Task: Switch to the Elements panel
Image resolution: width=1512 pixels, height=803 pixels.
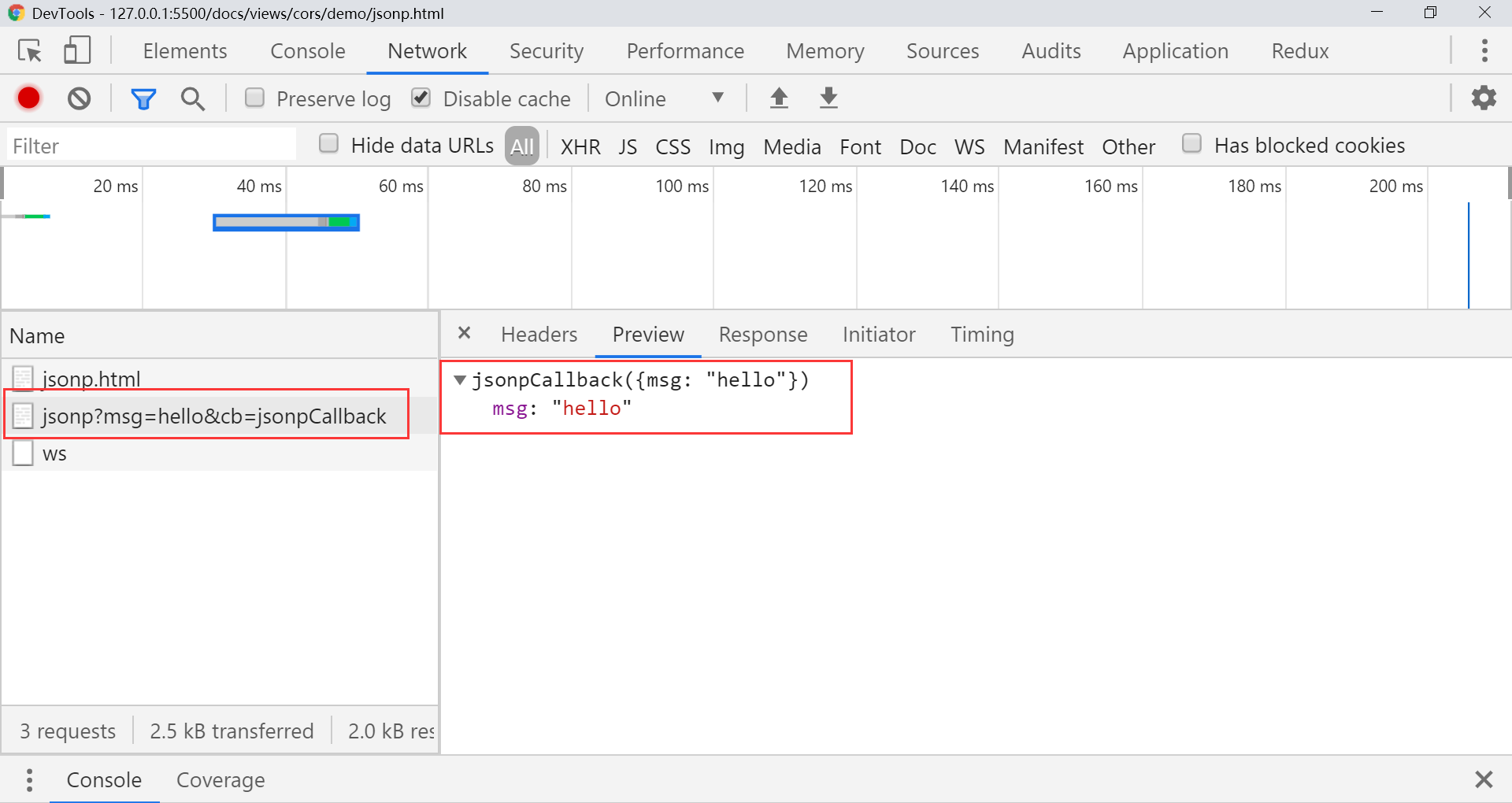Action: [185, 51]
